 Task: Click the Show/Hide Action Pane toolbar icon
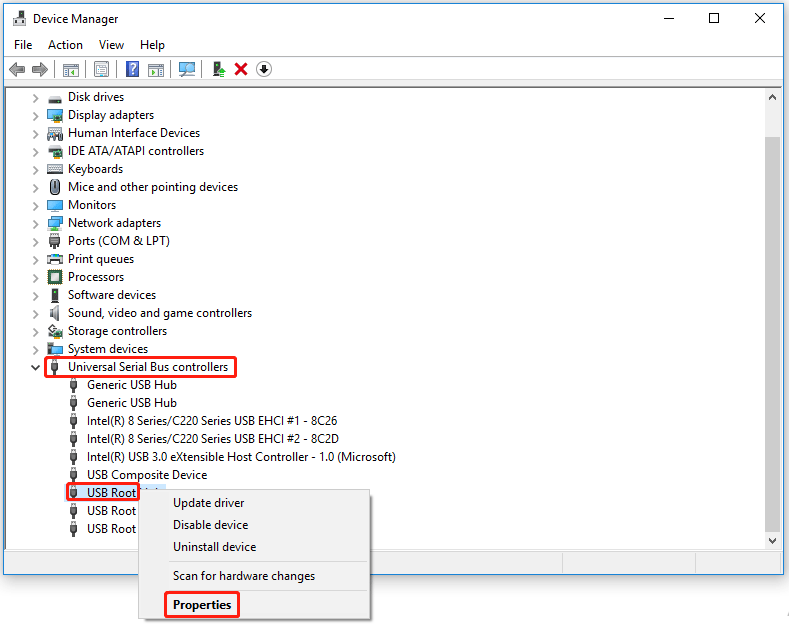156,69
